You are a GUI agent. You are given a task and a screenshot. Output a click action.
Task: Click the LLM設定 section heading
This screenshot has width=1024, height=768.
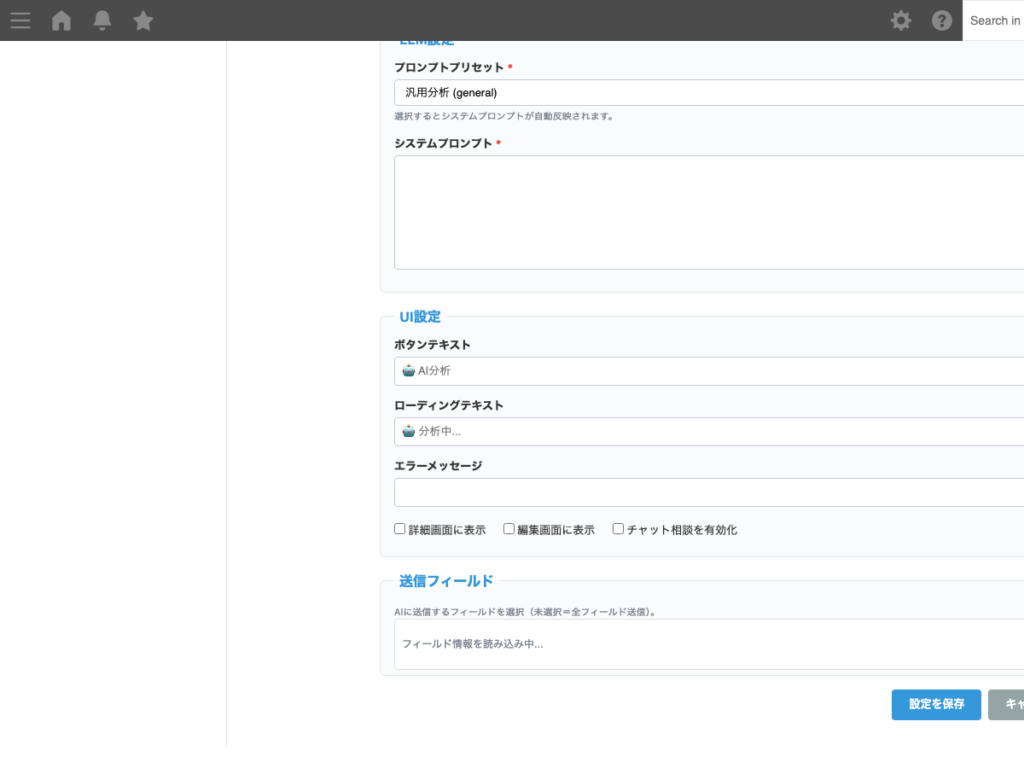426,41
